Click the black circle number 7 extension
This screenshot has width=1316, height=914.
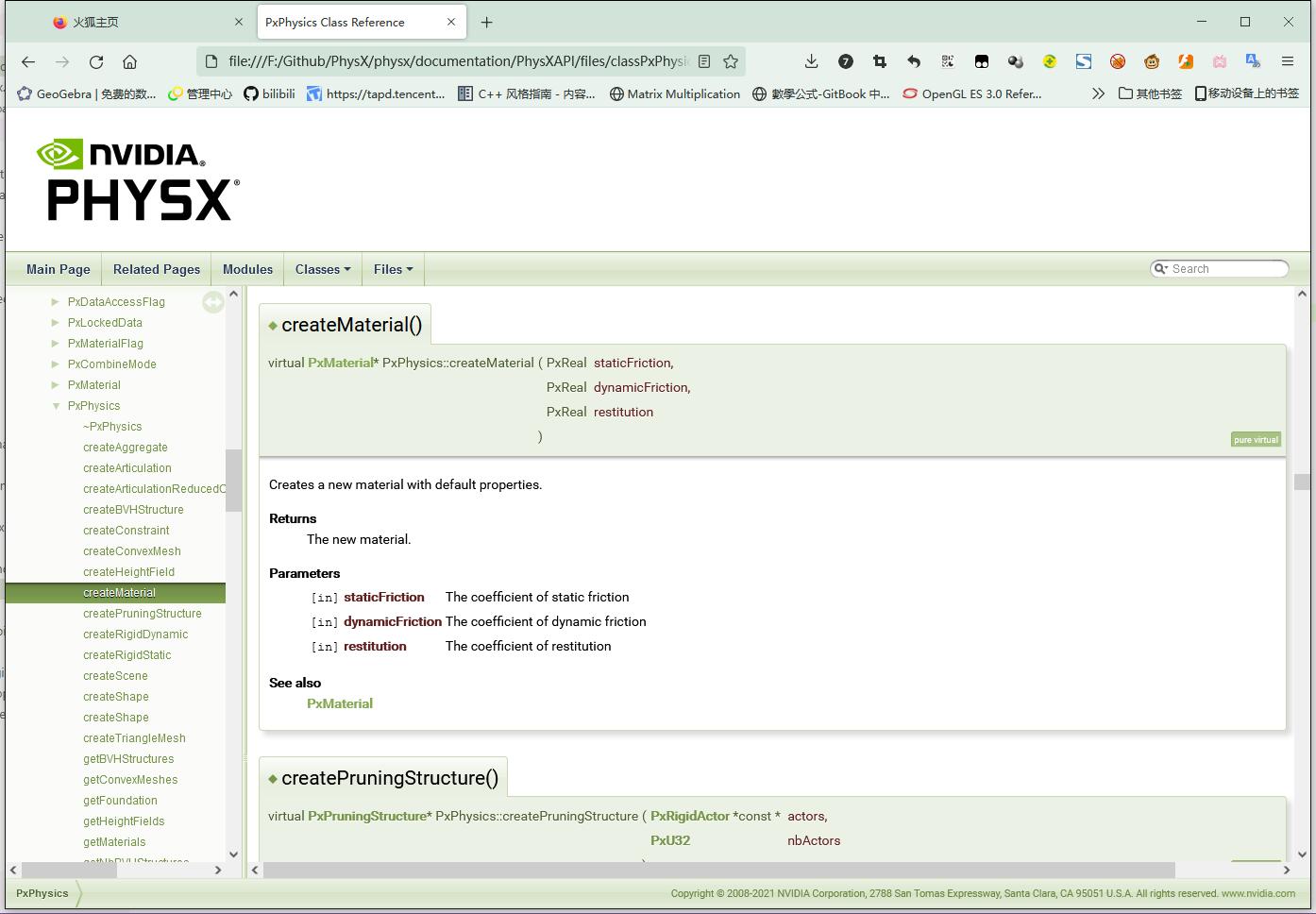pos(846,61)
